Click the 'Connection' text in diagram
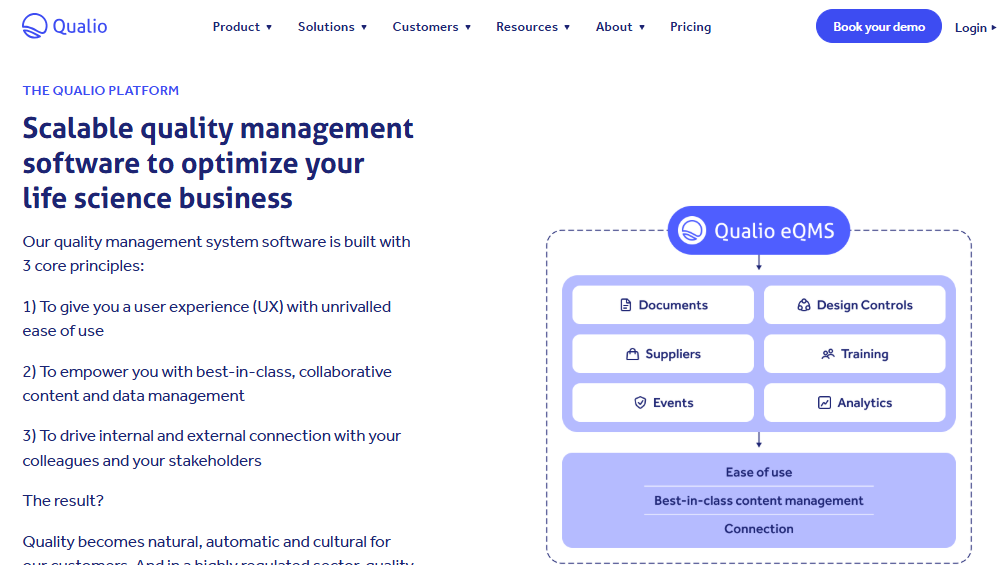Viewport: 1008px width, 565px height. 759,528
